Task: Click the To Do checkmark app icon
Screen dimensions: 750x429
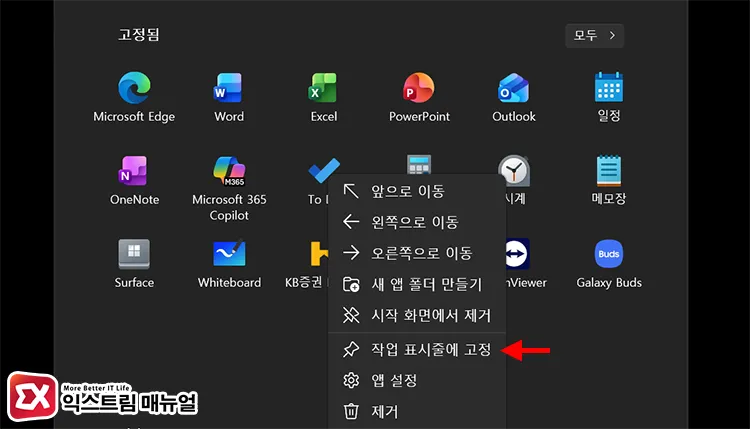Action: 324,170
